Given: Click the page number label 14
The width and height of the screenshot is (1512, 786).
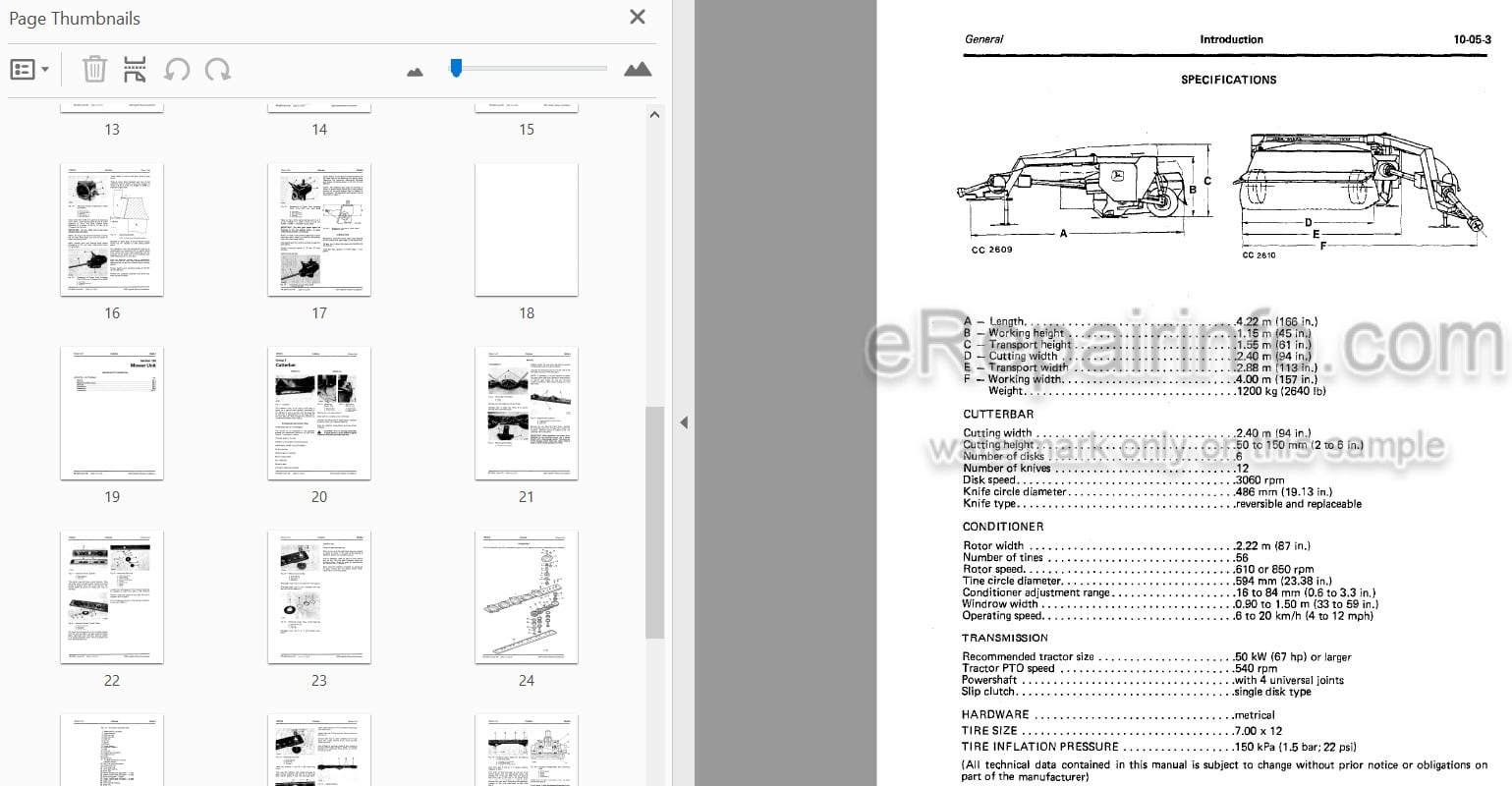Looking at the screenshot, I should 319,130.
